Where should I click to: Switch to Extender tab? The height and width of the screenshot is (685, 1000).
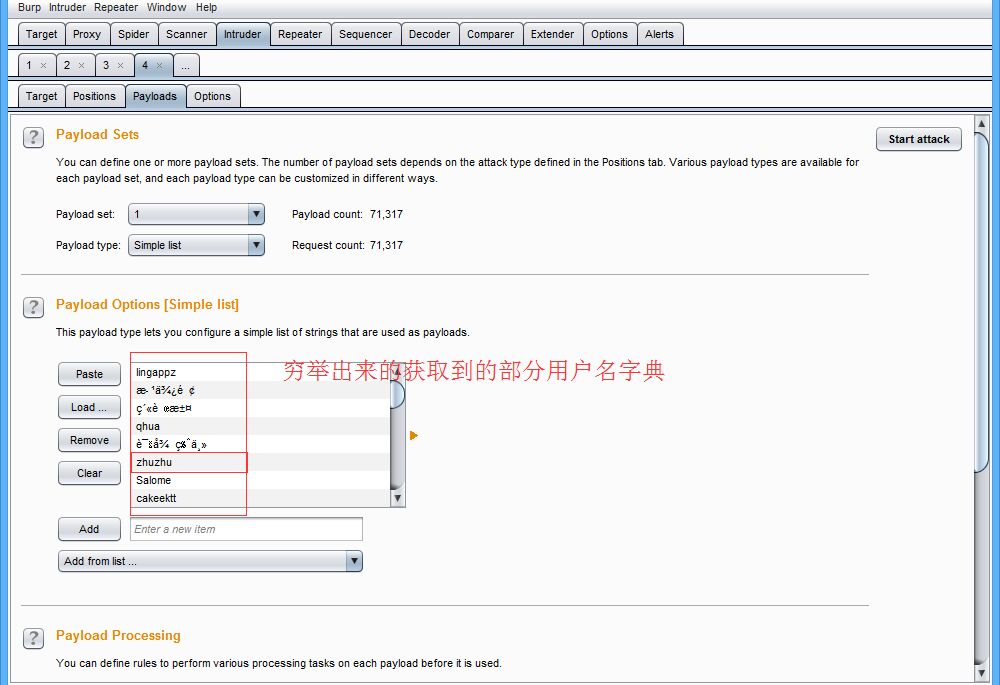click(x=552, y=34)
